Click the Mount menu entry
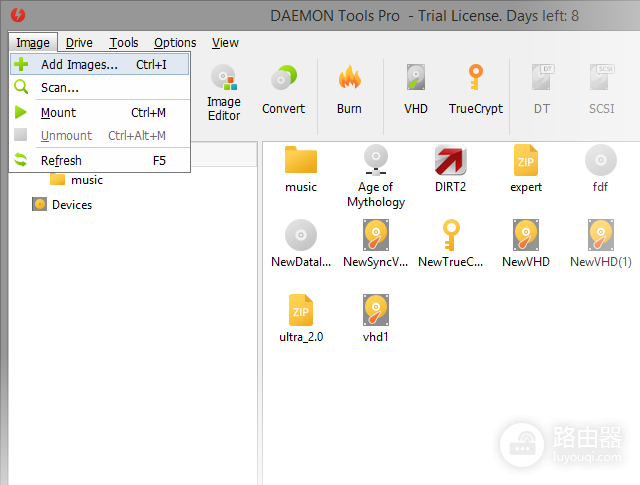This screenshot has height=485, width=640. pyautogui.click(x=100, y=112)
